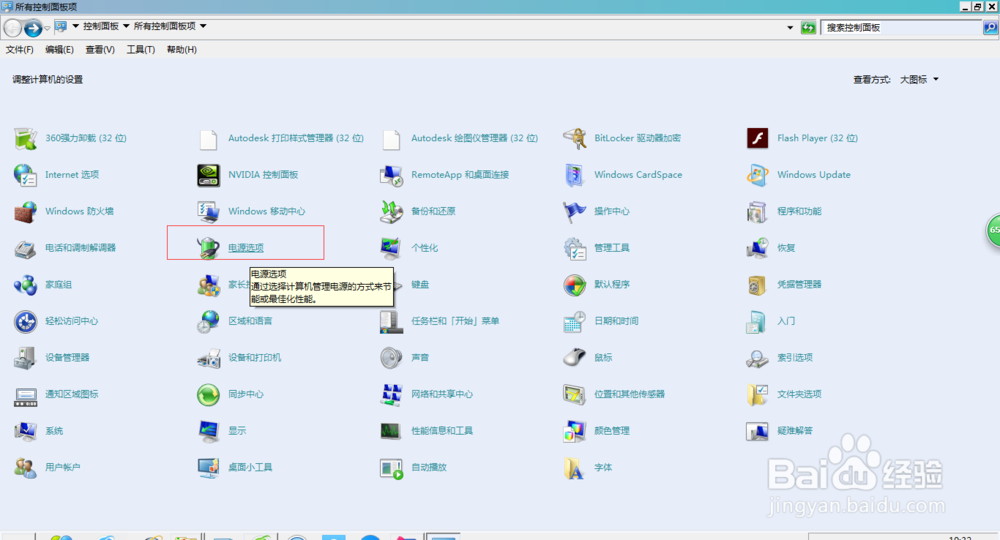Click the 设备管理器 icon
This screenshot has height=540, width=1000.
(x=26, y=358)
